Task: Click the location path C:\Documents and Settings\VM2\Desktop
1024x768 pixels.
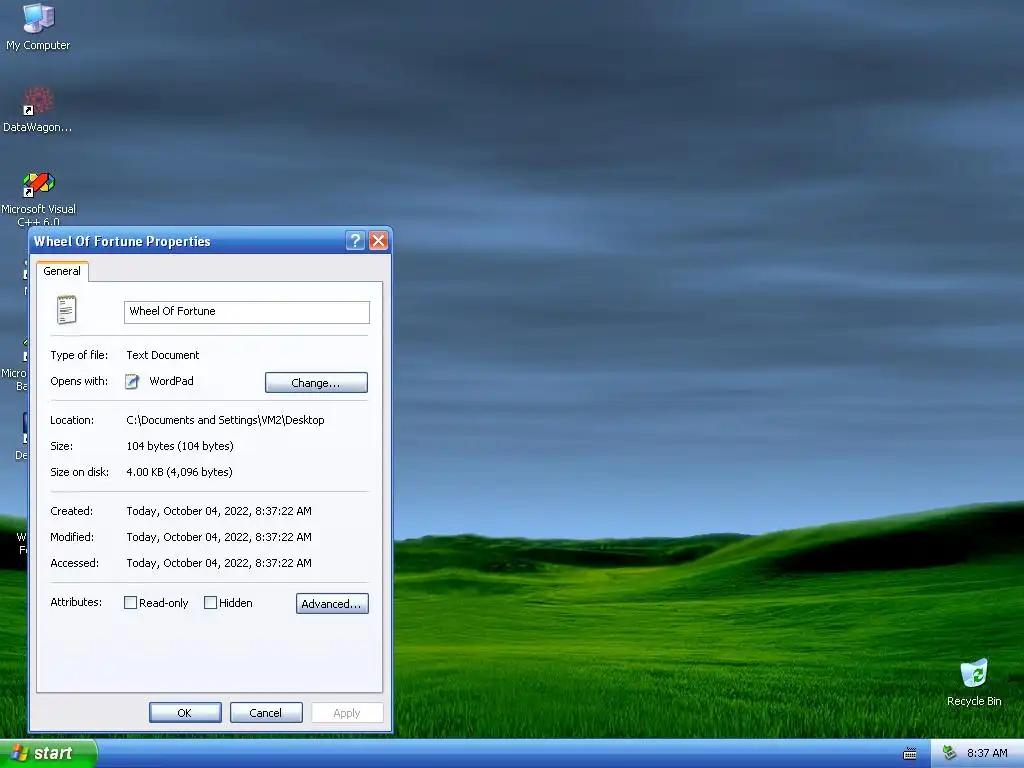Action: [225, 420]
